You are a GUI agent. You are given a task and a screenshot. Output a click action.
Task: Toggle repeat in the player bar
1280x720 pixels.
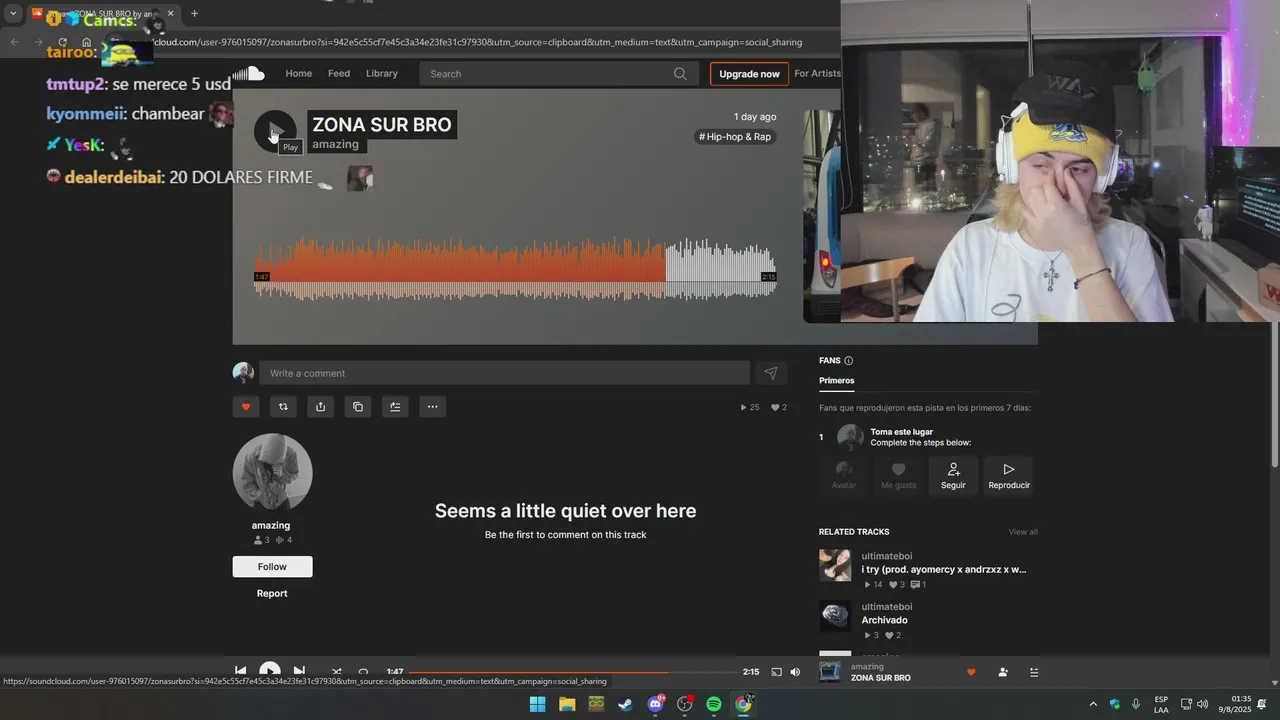point(363,672)
